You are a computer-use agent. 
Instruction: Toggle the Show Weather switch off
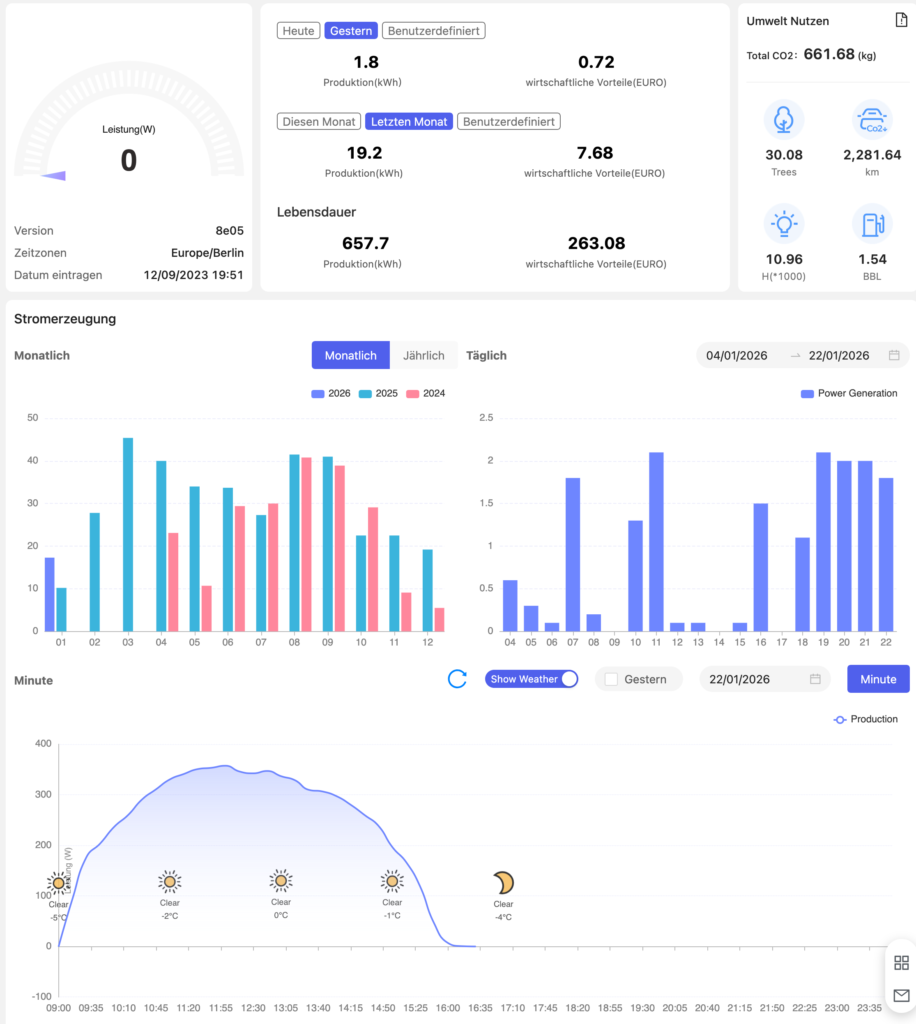tap(532, 679)
